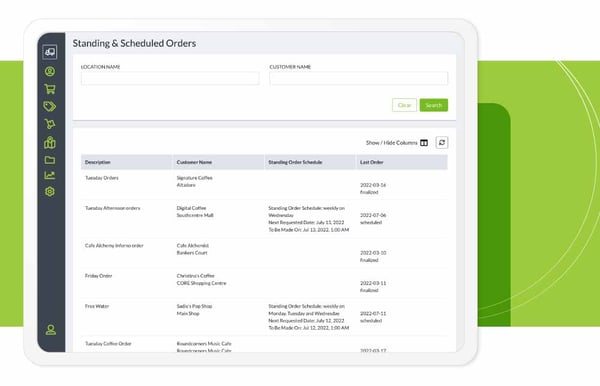This screenshot has height=386, width=600.
Task: Open Show / Hide Columns chooser
Action: 397,143
